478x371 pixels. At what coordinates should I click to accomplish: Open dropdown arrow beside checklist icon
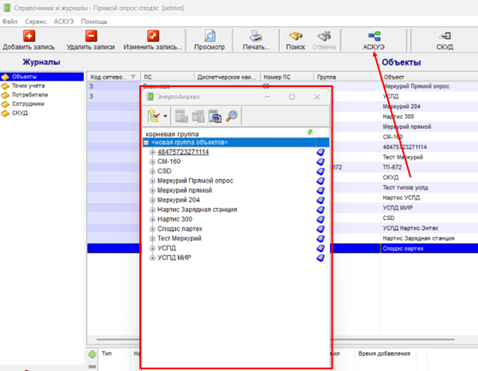165,116
